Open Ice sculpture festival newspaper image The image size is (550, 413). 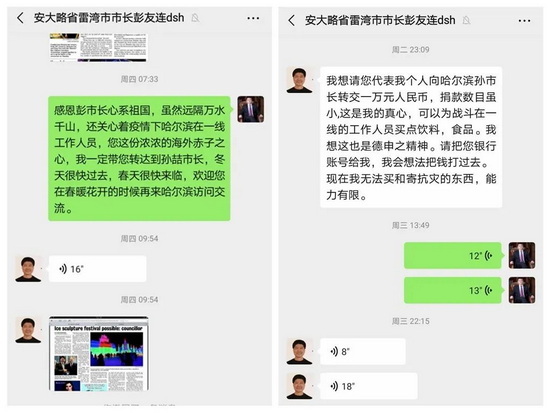[99, 353]
